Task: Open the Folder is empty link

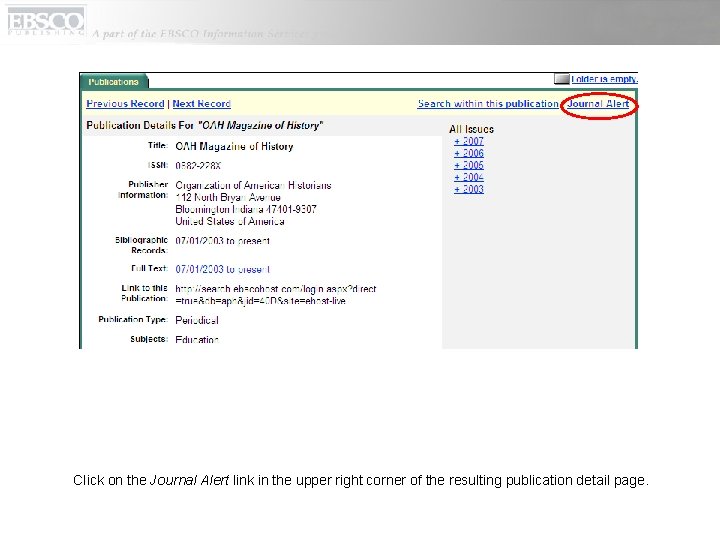Action: click(x=604, y=79)
